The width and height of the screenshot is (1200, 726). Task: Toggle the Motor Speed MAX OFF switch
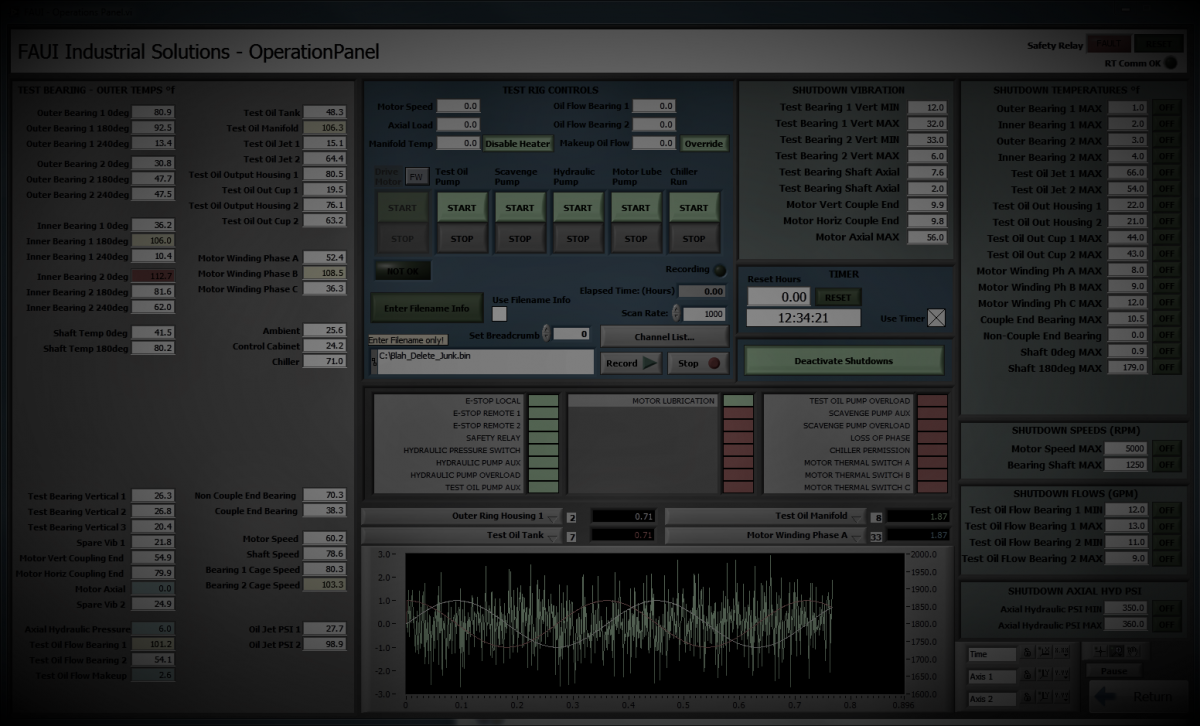click(1165, 449)
